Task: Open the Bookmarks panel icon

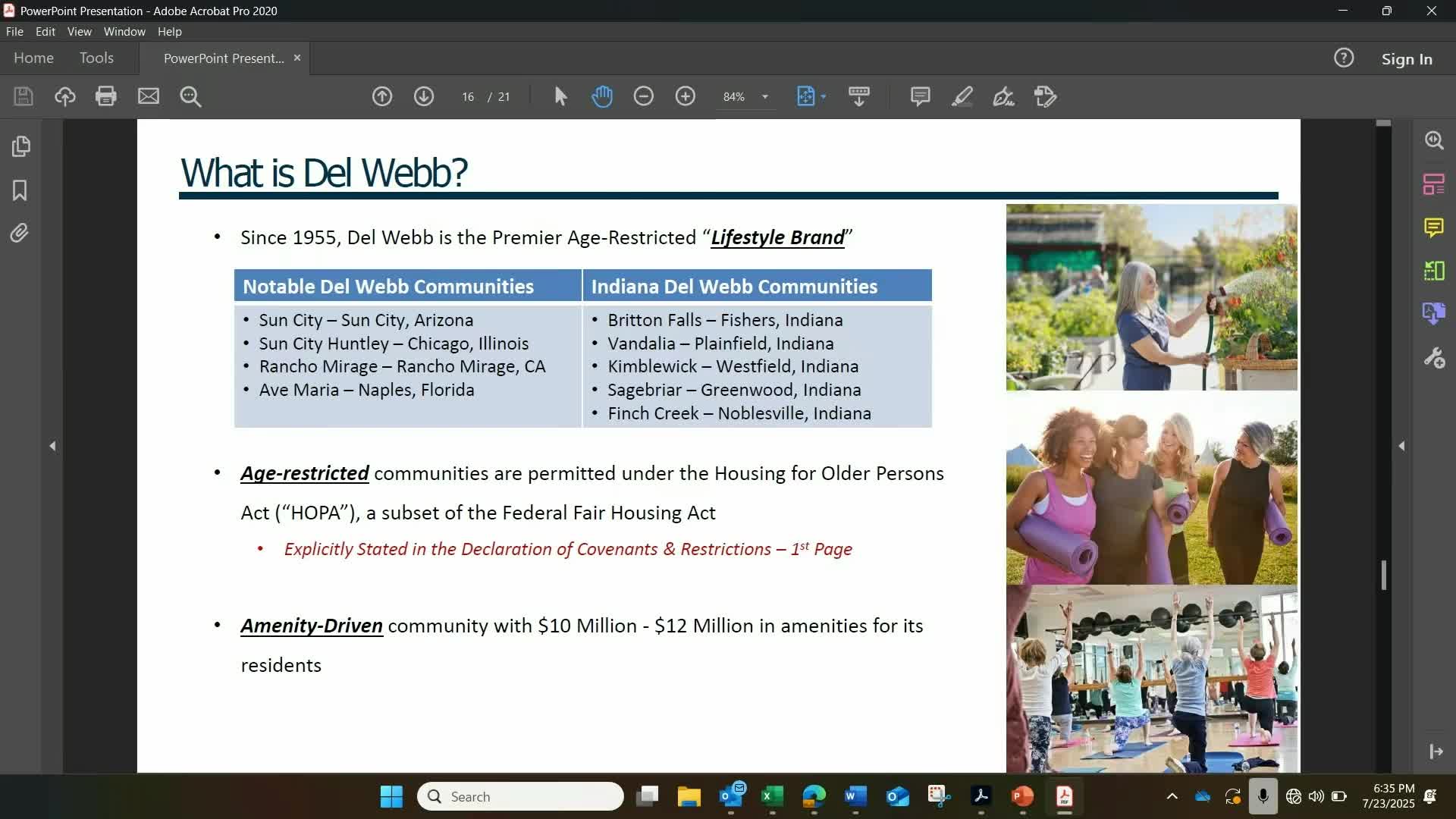Action: point(20,190)
